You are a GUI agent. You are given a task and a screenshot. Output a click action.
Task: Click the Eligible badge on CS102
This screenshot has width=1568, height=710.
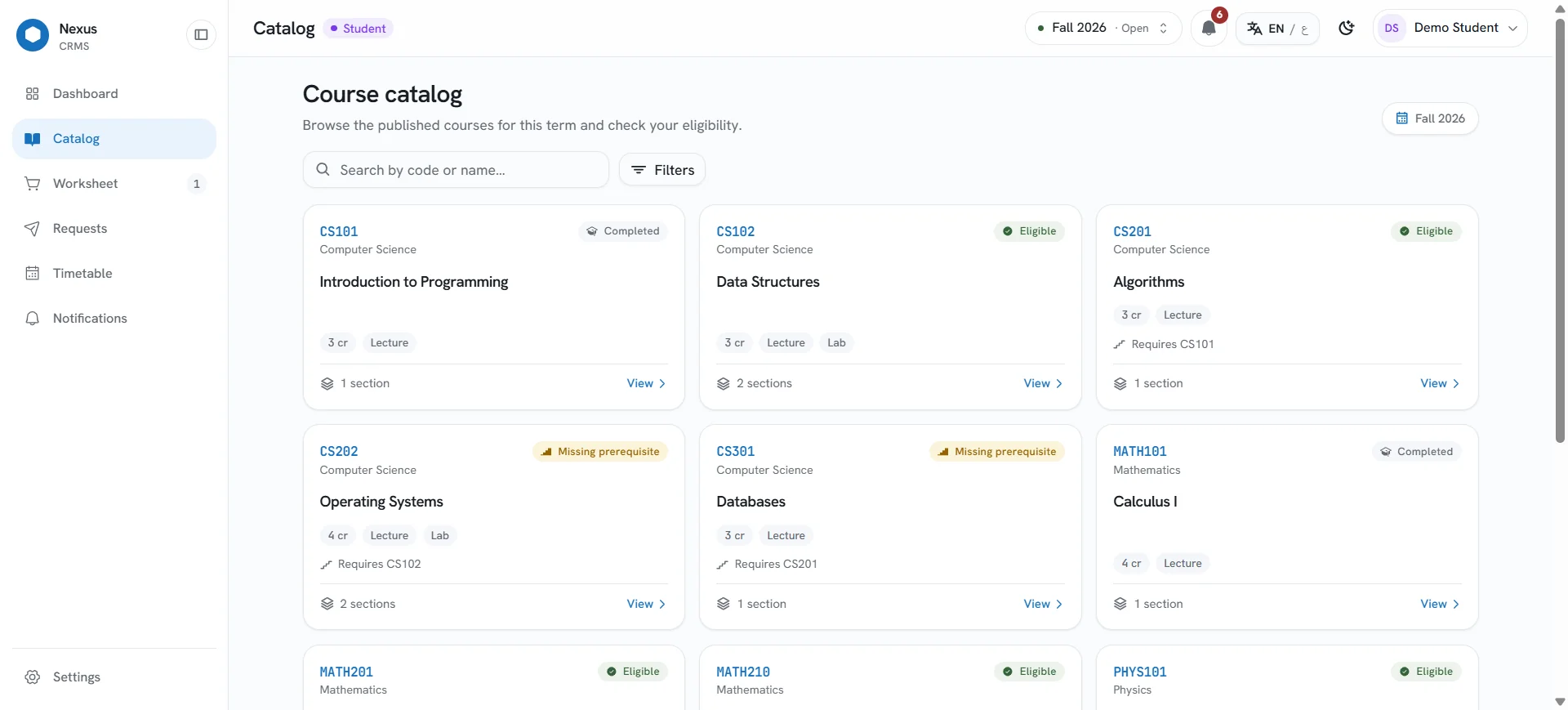[1029, 231]
